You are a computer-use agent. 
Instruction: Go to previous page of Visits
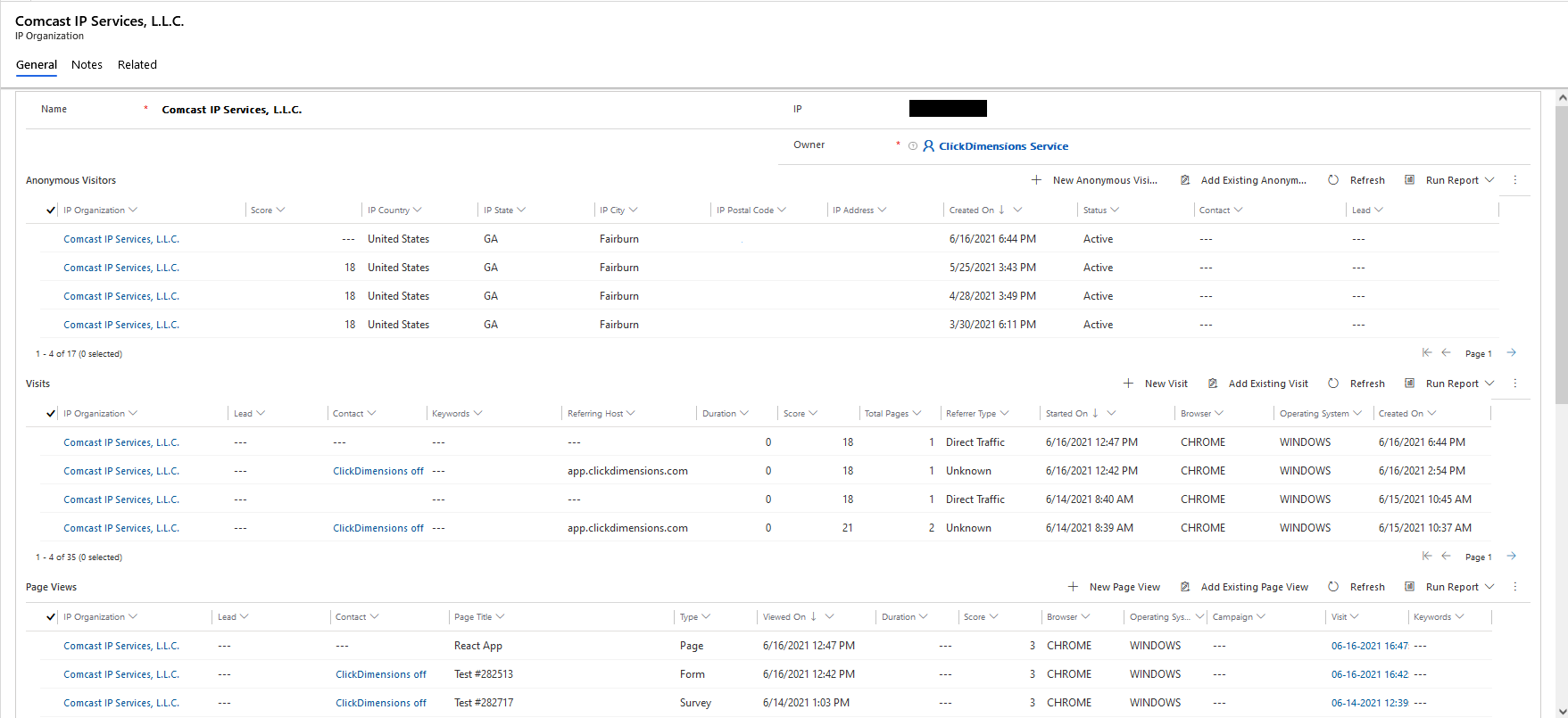tap(1447, 557)
